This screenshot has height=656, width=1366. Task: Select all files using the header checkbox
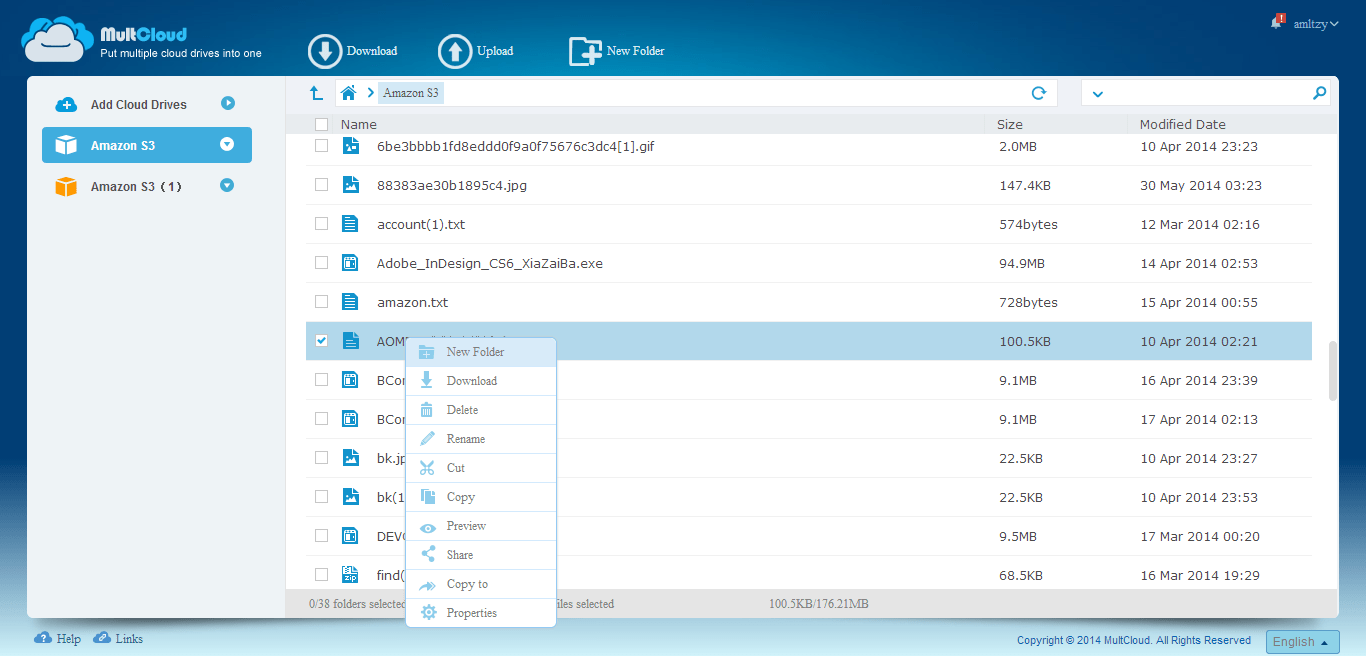(321, 124)
